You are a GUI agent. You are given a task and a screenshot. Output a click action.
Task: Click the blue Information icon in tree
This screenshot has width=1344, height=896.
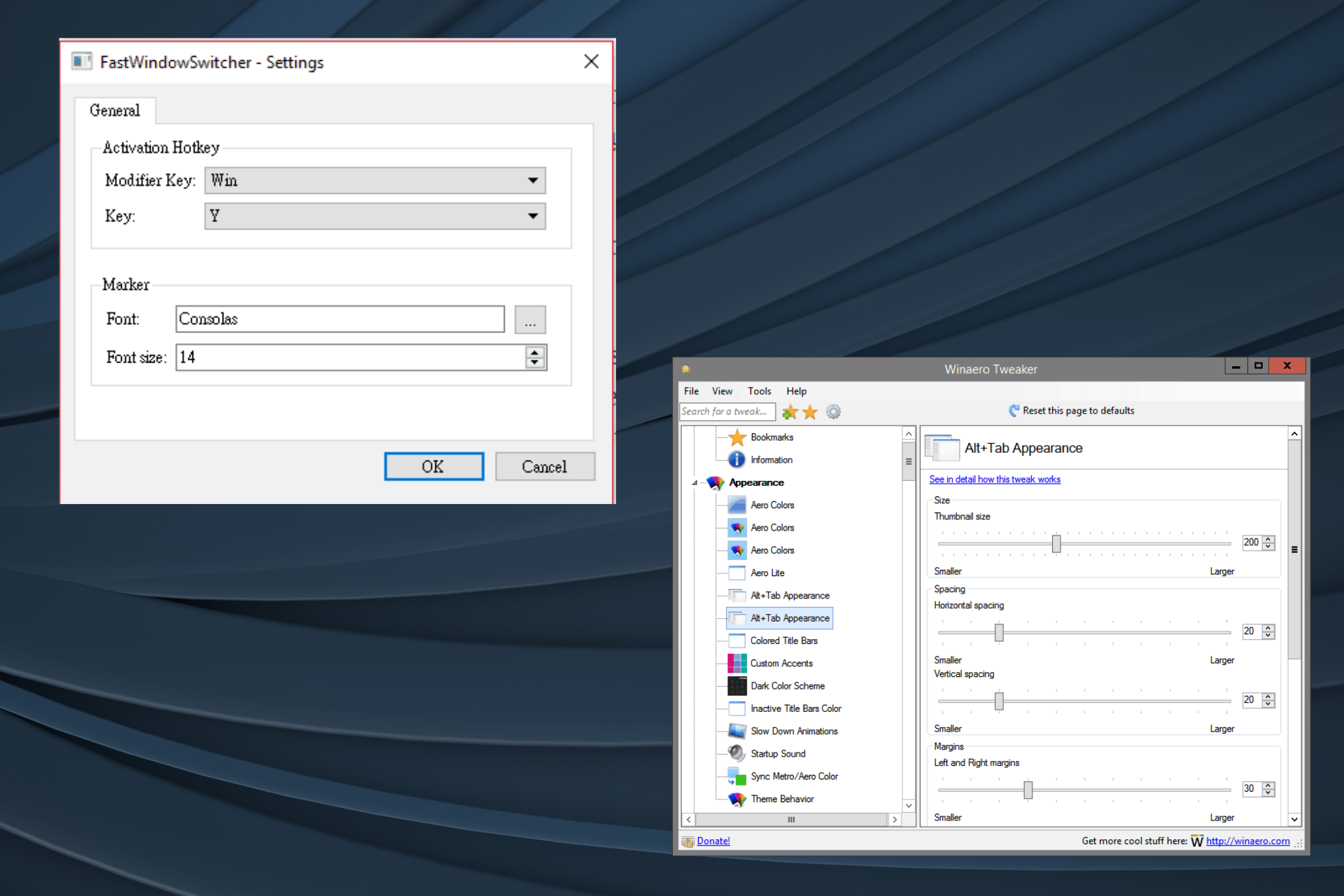tap(737, 460)
